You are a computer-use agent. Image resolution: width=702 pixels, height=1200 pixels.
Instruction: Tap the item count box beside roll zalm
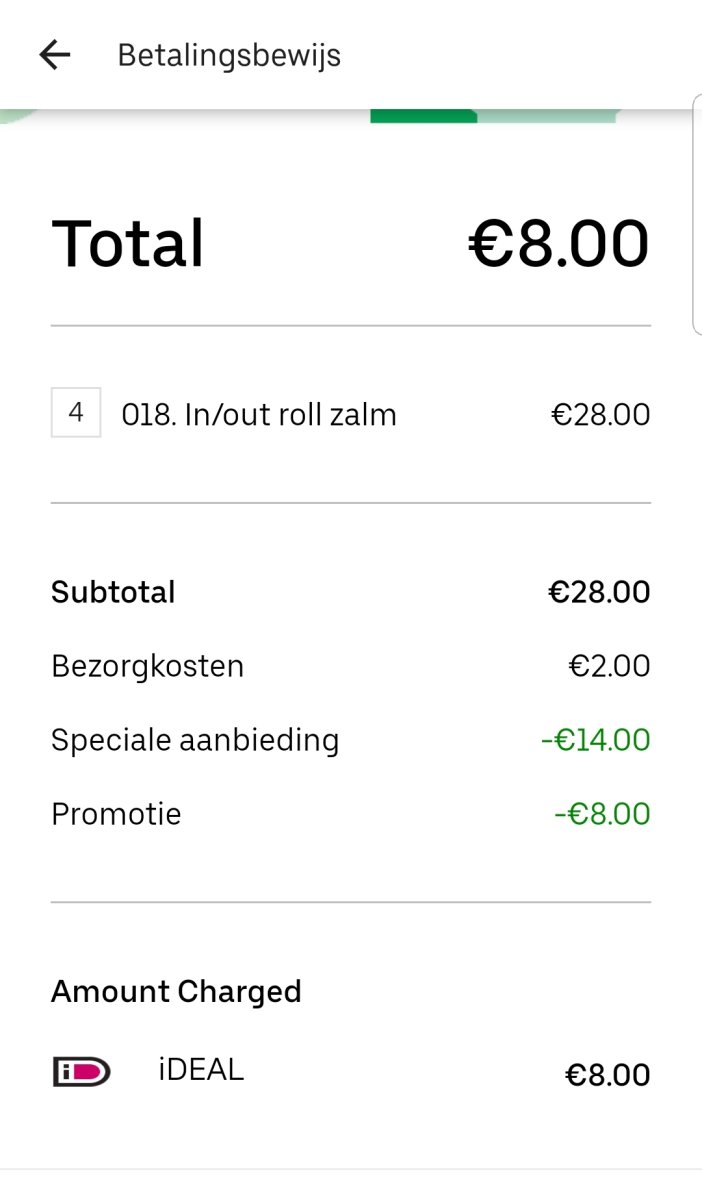(75, 414)
